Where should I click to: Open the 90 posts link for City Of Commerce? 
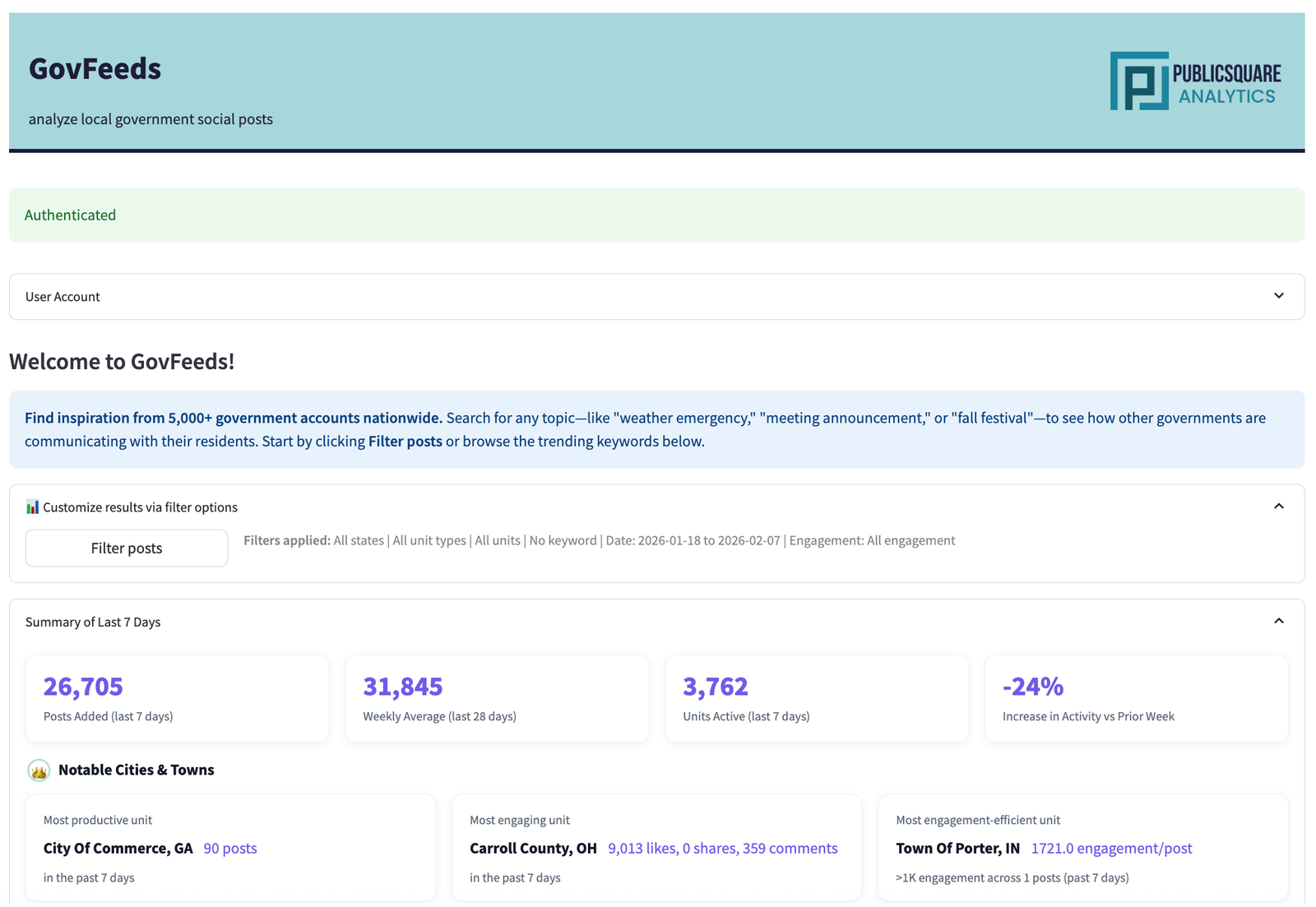point(229,848)
